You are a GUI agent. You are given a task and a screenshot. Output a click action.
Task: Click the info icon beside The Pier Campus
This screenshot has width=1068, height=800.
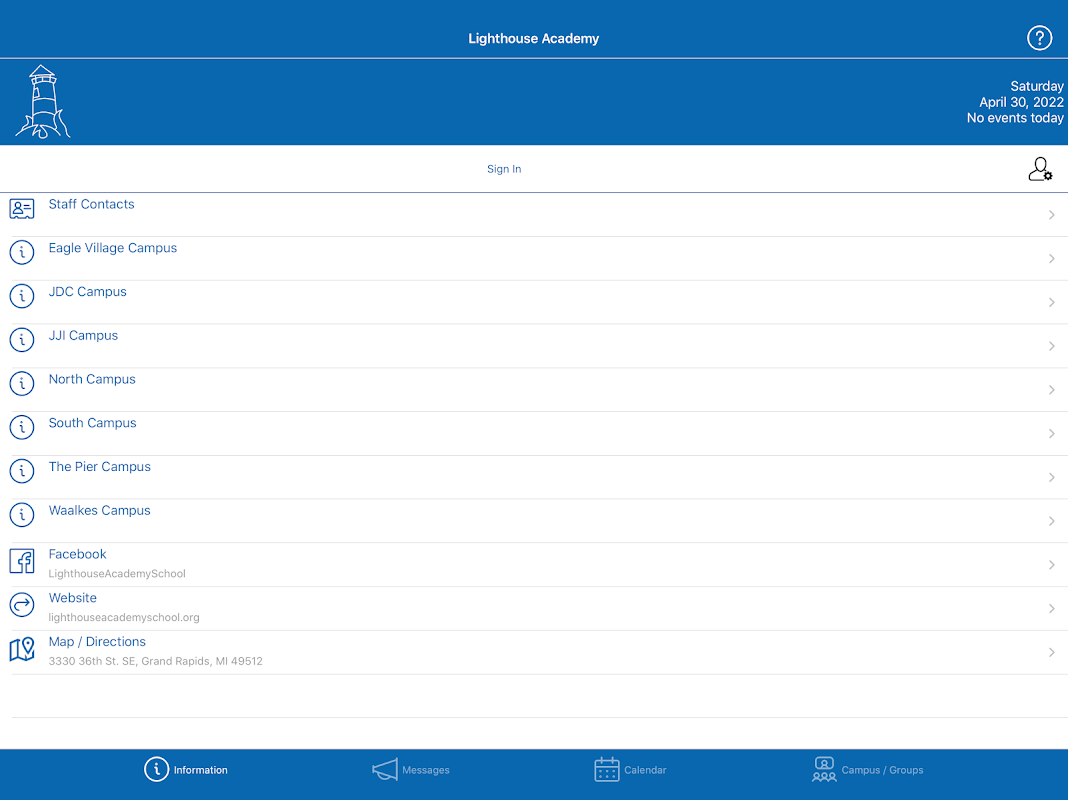point(22,470)
